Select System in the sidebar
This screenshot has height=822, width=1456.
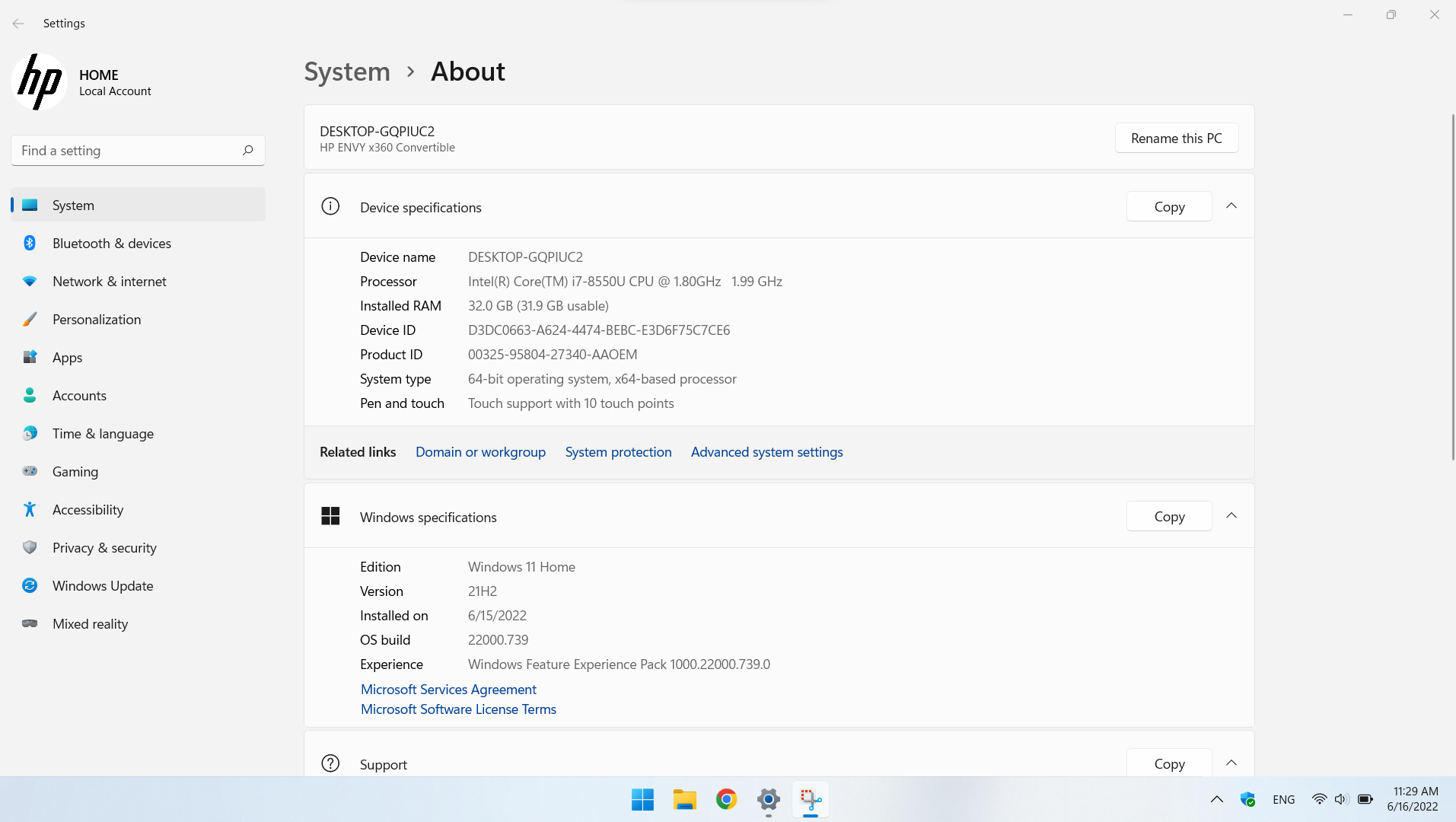pyautogui.click(x=139, y=205)
